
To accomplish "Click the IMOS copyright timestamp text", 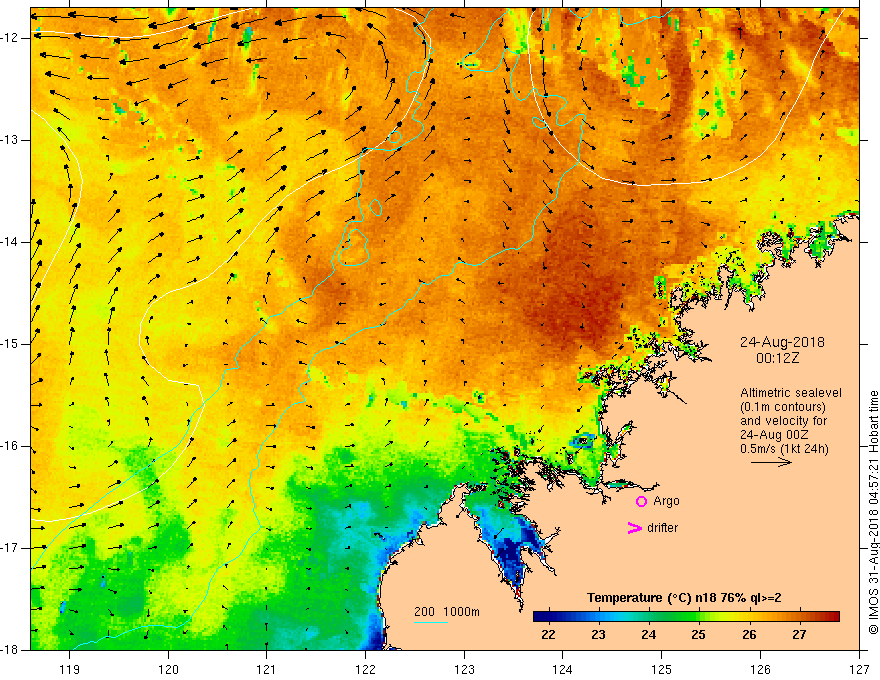I will [873, 513].
